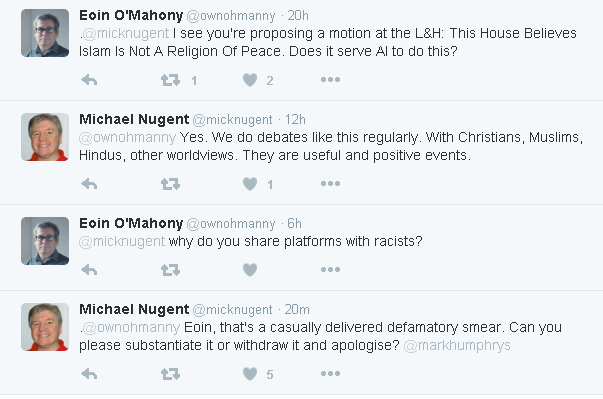Screen dimensions: 603x399
Task: Like the tweet with 2 likes
Action: coord(250,80)
